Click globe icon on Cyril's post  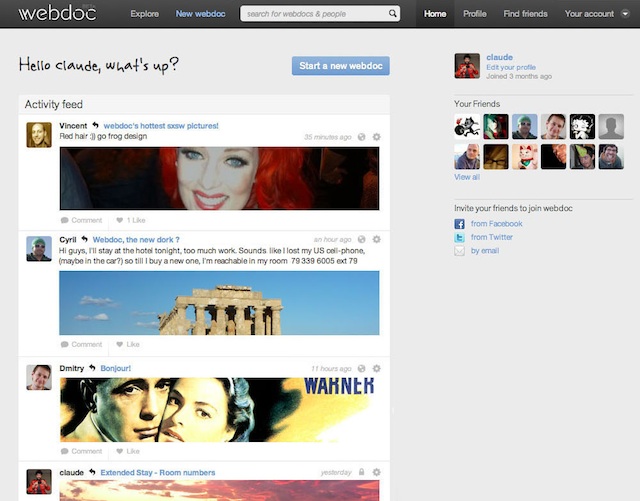coord(361,240)
